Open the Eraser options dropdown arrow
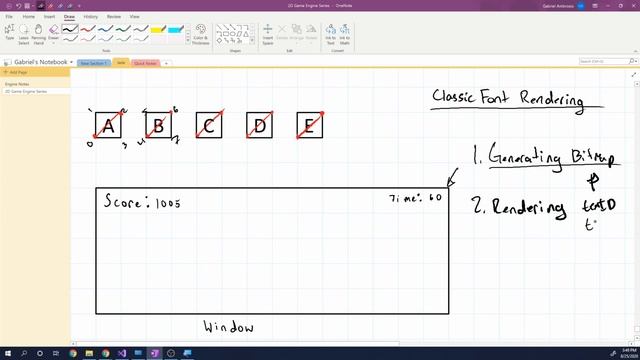Screen dimensions: 640x360 [x=53, y=43]
